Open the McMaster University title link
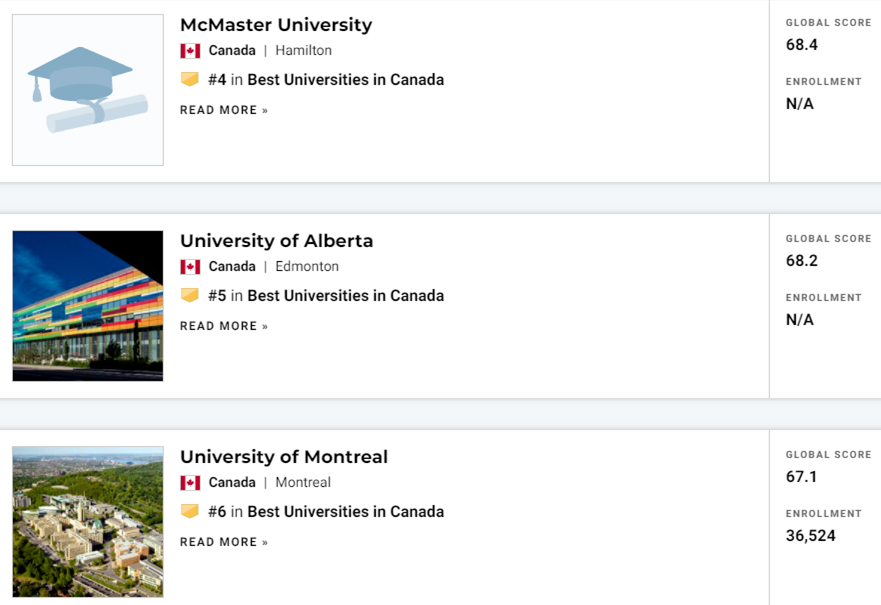 pyautogui.click(x=276, y=25)
